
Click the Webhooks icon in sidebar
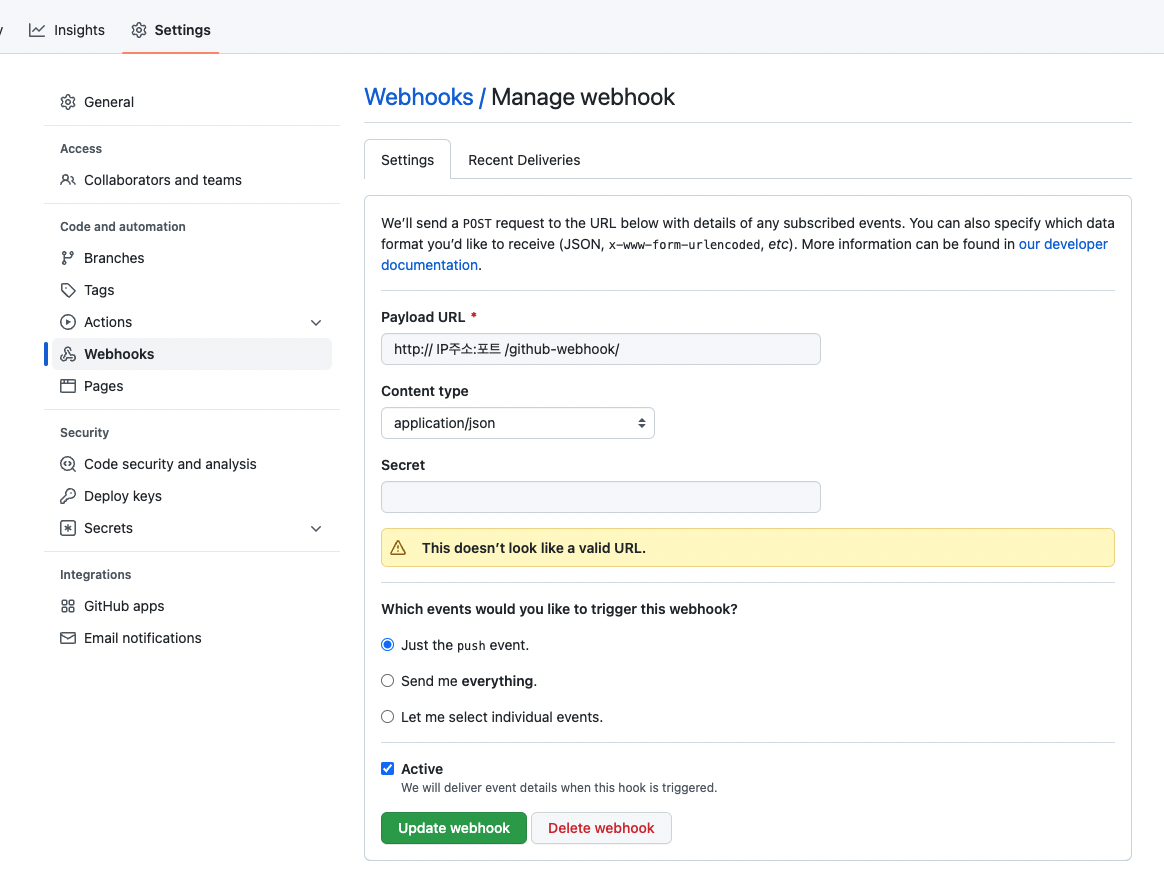pyautogui.click(x=68, y=354)
